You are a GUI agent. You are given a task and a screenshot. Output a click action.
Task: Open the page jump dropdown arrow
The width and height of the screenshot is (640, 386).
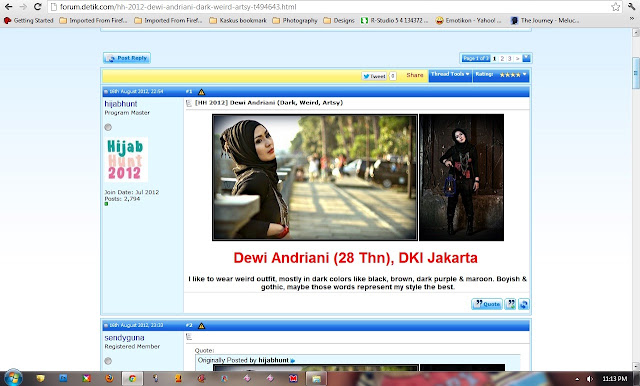[x=526, y=58]
